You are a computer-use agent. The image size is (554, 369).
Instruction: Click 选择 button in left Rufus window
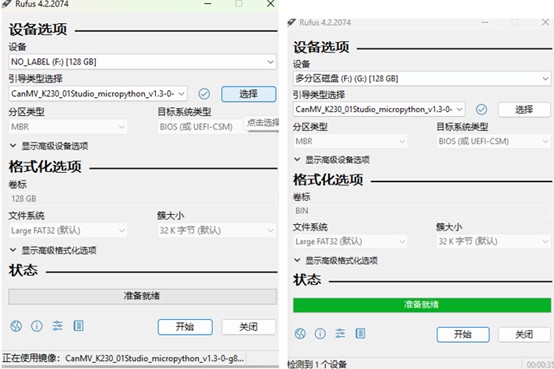tap(249, 94)
